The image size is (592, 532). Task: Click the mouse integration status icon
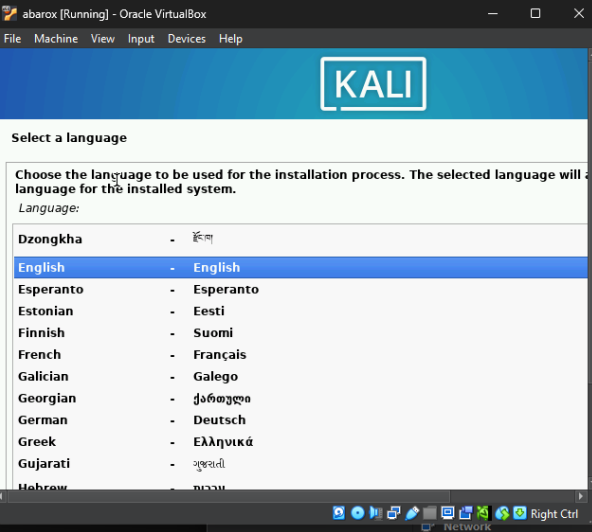502,513
